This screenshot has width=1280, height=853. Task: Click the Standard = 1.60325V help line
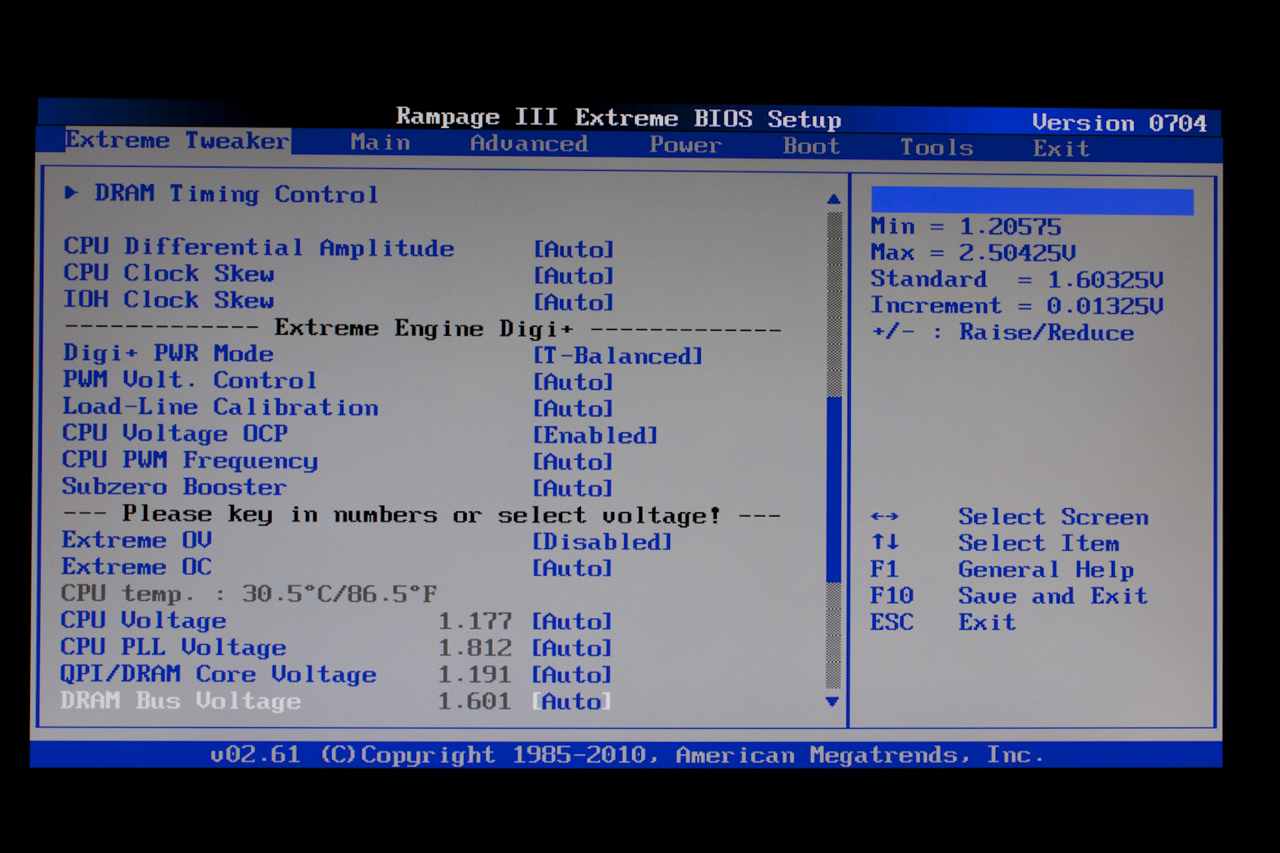tap(1017, 279)
